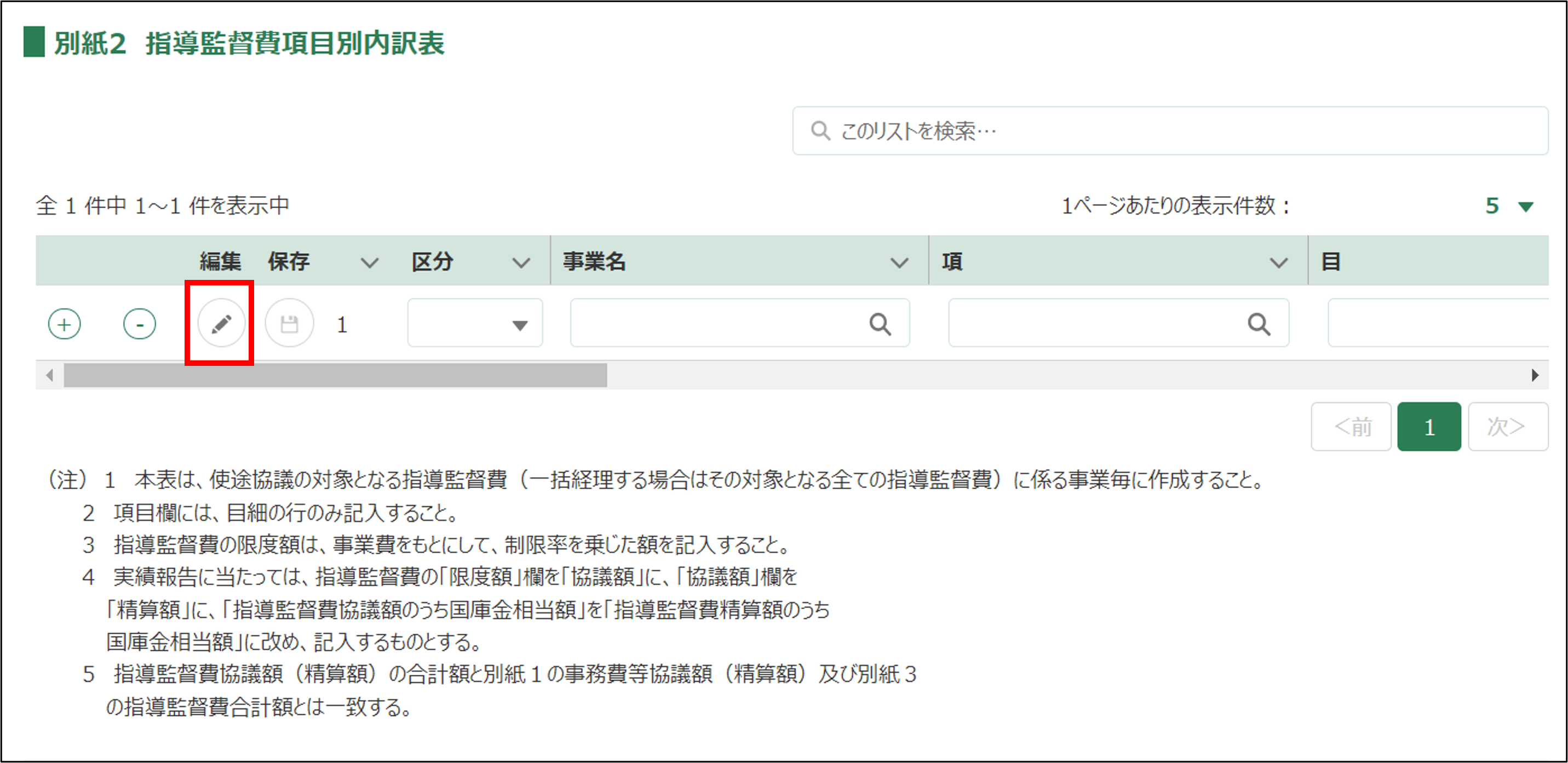Viewport: 1568px width, 763px height.
Task: Expand the 保存 column header chevron
Action: click(370, 262)
